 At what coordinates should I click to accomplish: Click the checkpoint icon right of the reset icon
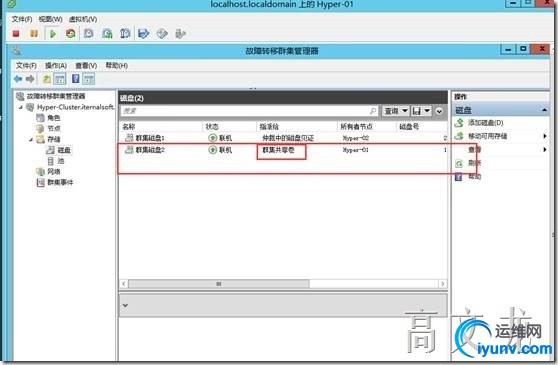tap(89, 33)
